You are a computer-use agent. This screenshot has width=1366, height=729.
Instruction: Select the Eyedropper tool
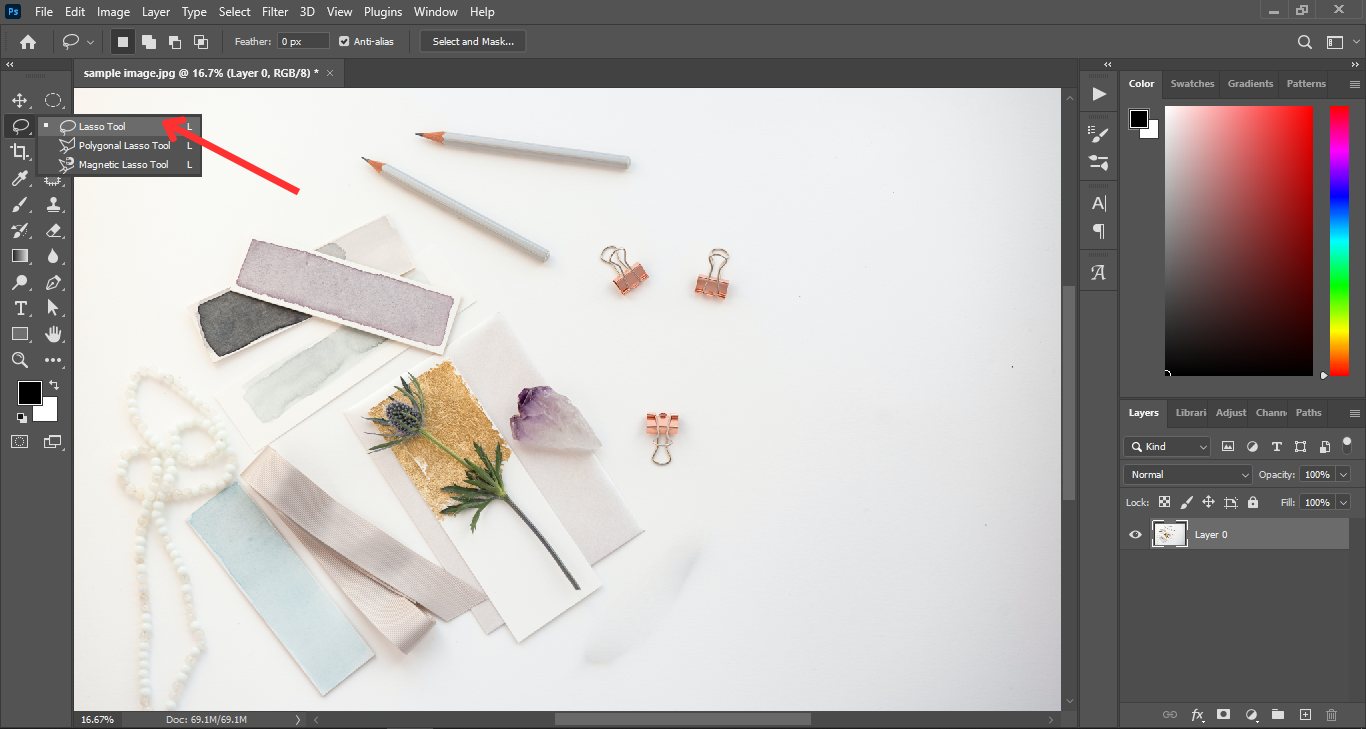(19, 179)
